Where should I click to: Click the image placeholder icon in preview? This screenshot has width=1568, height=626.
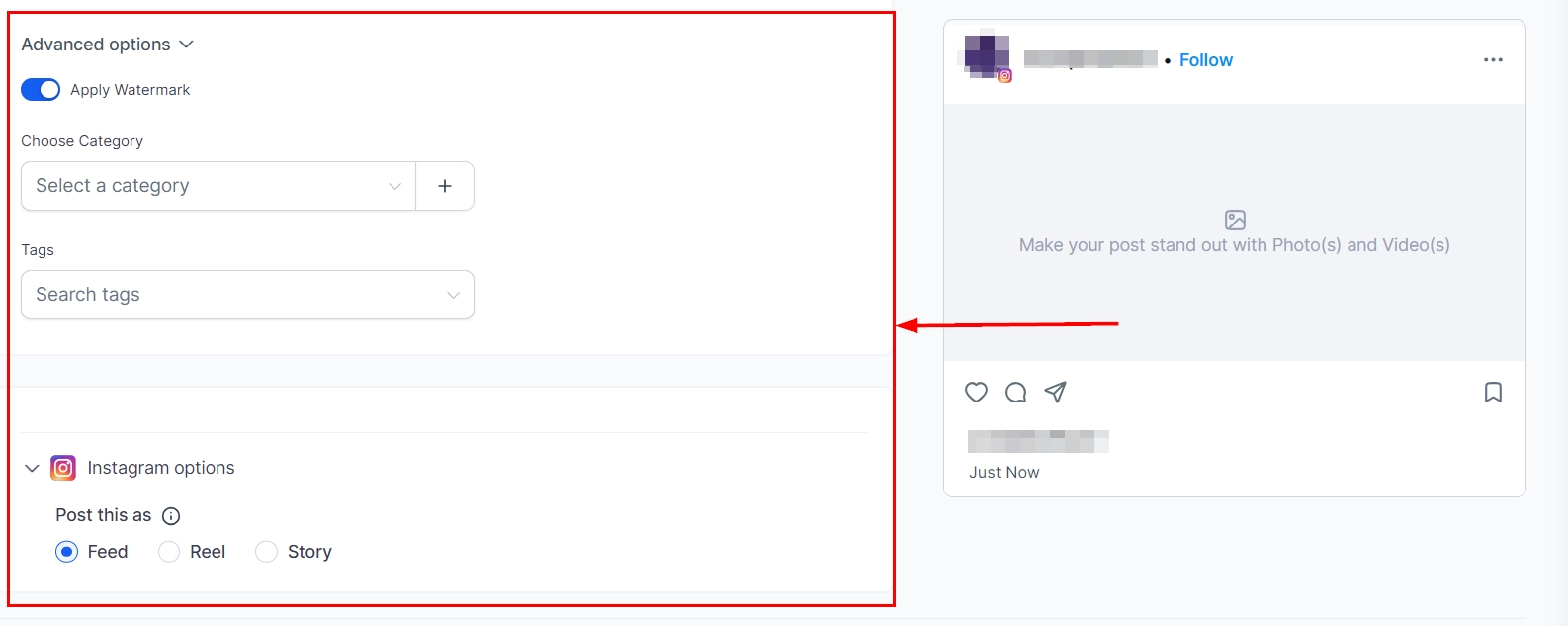point(1235,220)
